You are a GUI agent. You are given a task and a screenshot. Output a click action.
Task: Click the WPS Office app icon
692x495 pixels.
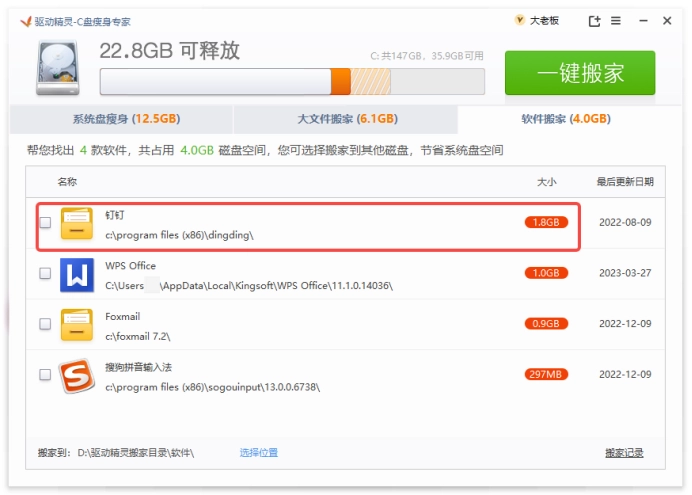(76, 274)
